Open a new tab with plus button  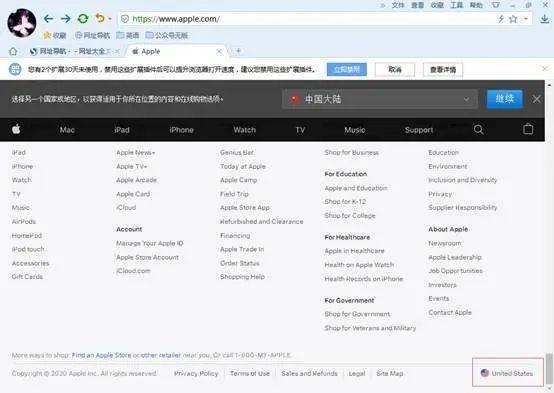click(x=238, y=51)
